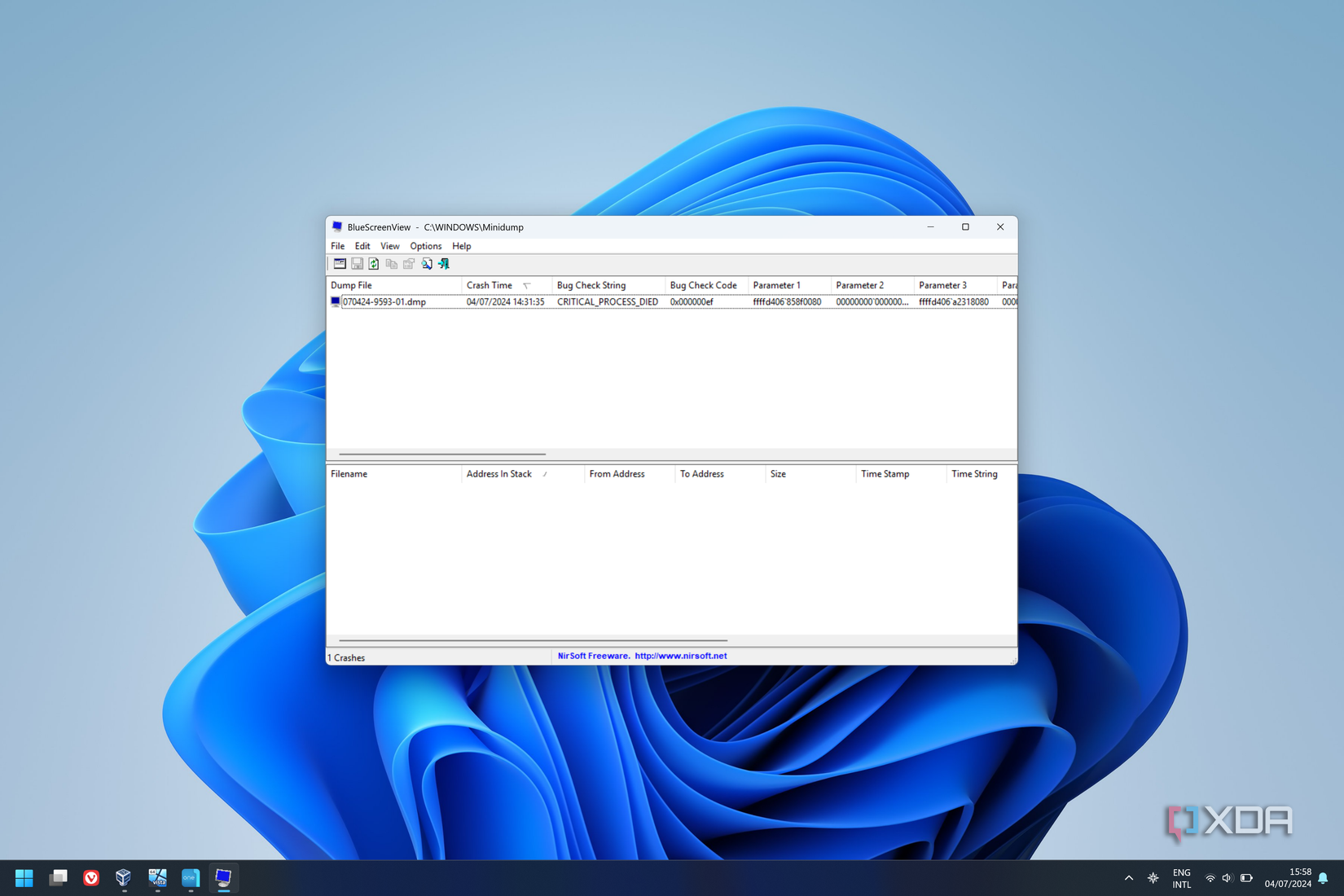Screen dimensions: 1344x896
Task: Click the Parameter 1 column header
Action: pos(790,285)
